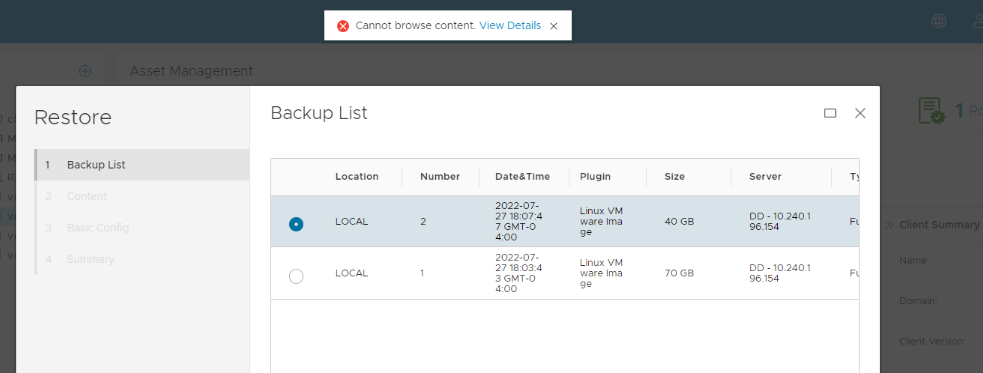
Task: Click the 70 GB size cell
Action: pos(679,273)
